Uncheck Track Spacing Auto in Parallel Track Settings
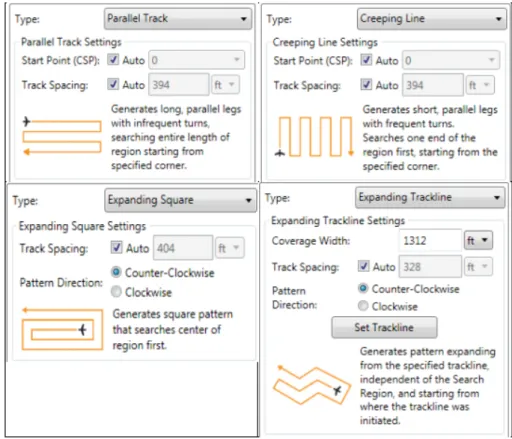The height and width of the screenshot is (439, 512). 113,84
